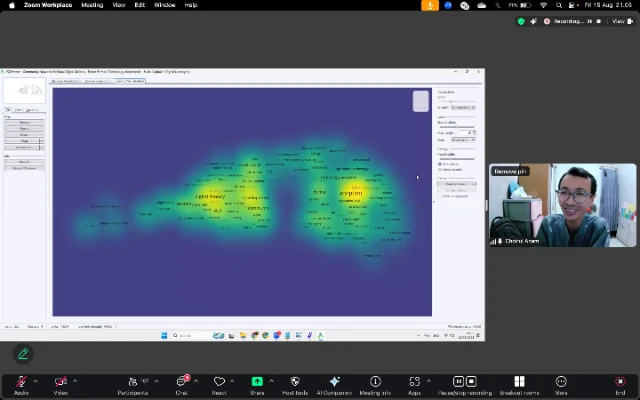Select the Cluster density radio button
Viewport: 640px width, 400px height.
click(440, 169)
